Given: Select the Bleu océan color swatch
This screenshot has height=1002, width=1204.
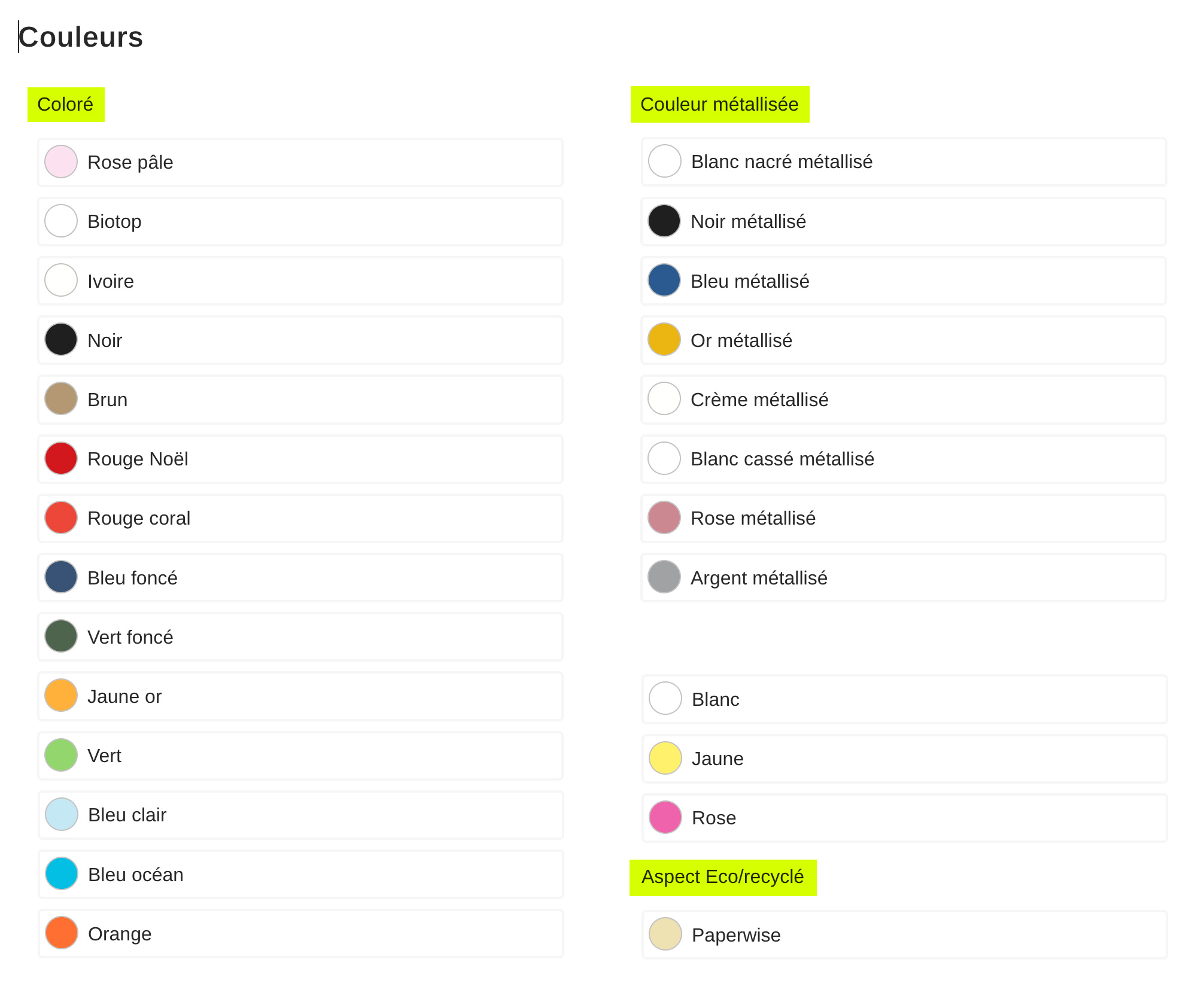Looking at the screenshot, I should click(62, 874).
